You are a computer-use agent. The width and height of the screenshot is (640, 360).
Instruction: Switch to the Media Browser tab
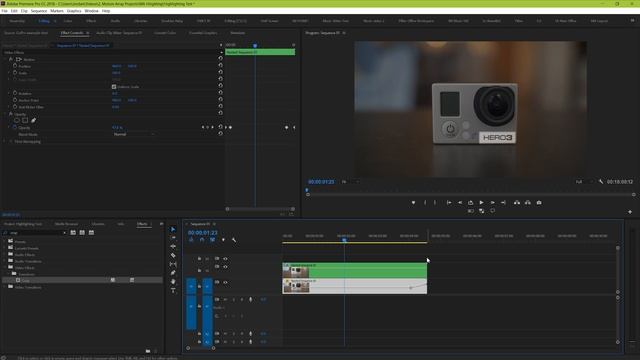coord(66,224)
